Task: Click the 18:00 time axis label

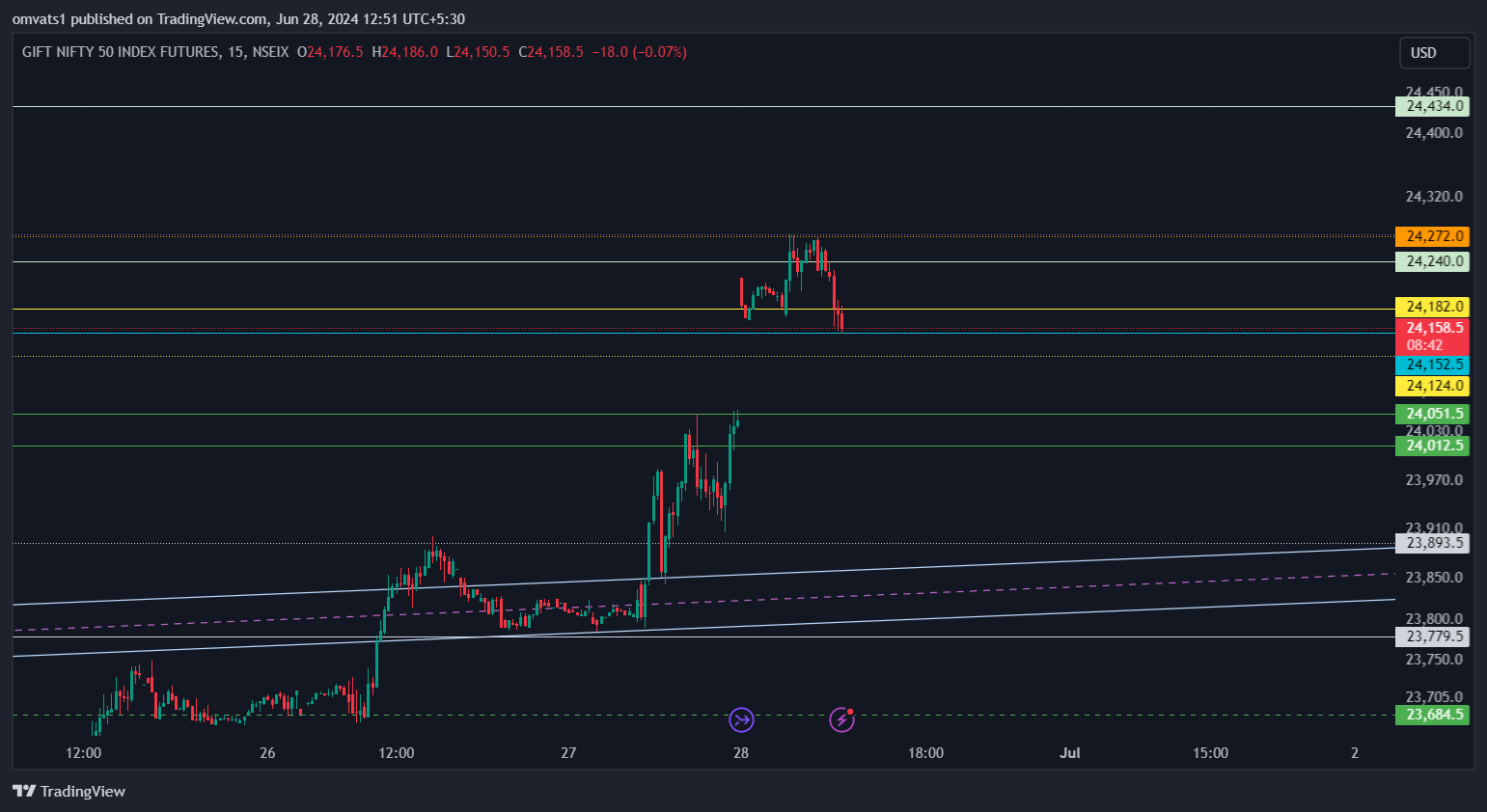Action: (925, 753)
